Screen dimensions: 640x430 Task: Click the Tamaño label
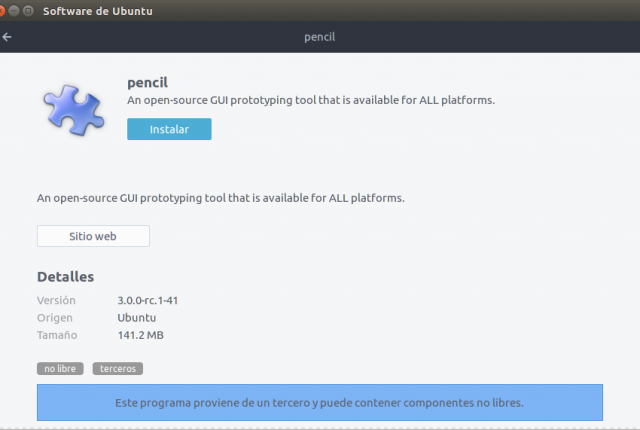[57, 335]
